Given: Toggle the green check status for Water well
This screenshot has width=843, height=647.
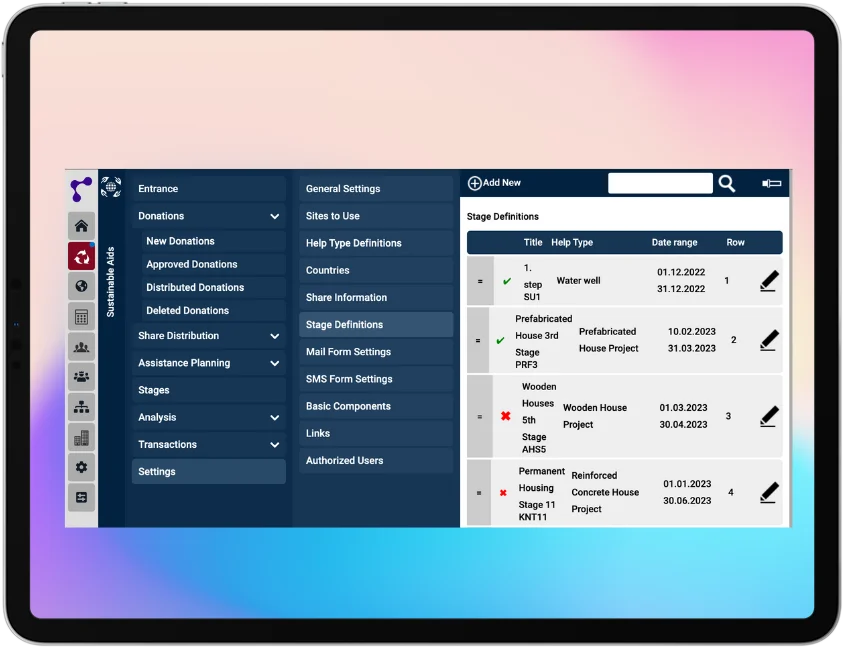Looking at the screenshot, I should (506, 282).
